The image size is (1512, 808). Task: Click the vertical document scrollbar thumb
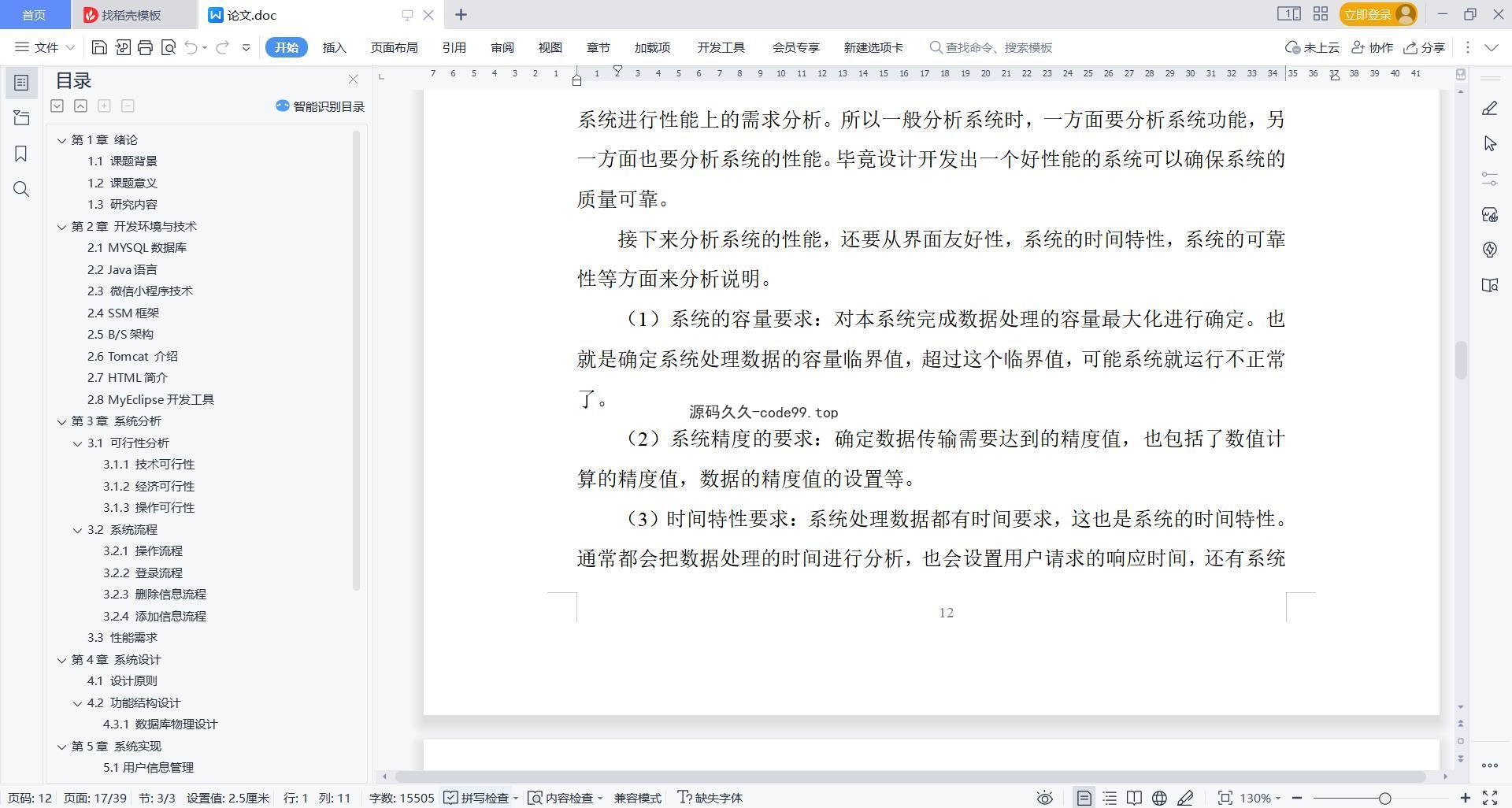[1461, 360]
